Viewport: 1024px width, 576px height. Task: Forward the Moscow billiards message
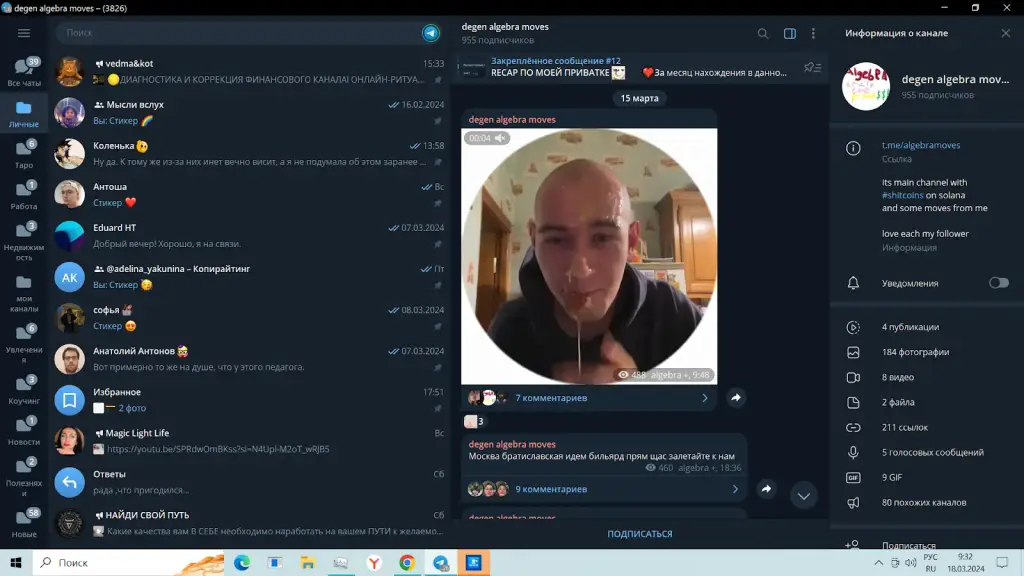(766, 488)
